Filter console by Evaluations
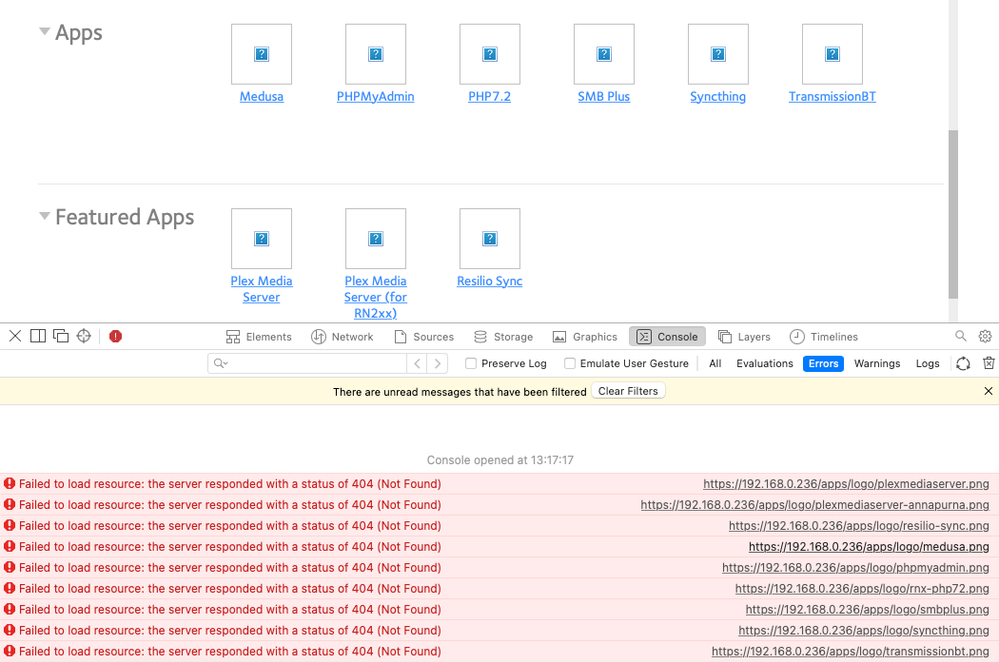This screenshot has height=662, width=999. [765, 363]
